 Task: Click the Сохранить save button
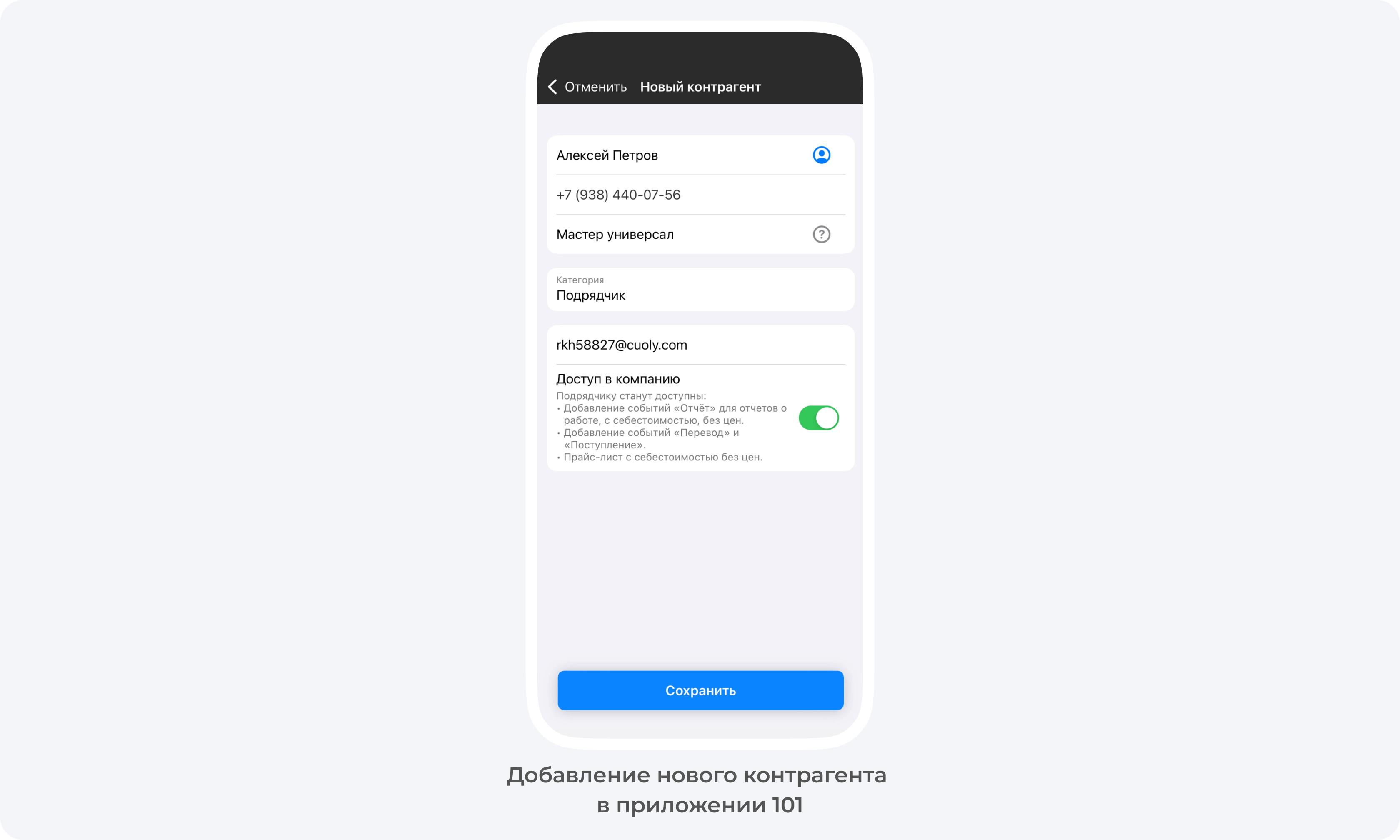[x=700, y=691]
